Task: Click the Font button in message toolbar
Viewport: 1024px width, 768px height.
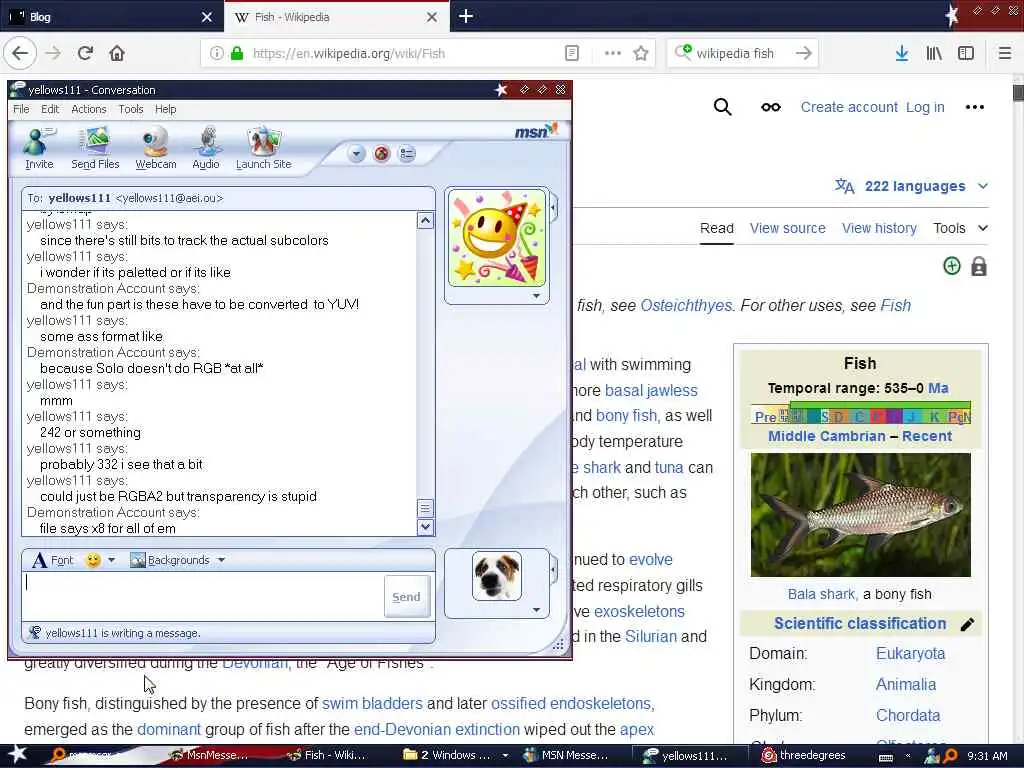Action: [x=53, y=560]
